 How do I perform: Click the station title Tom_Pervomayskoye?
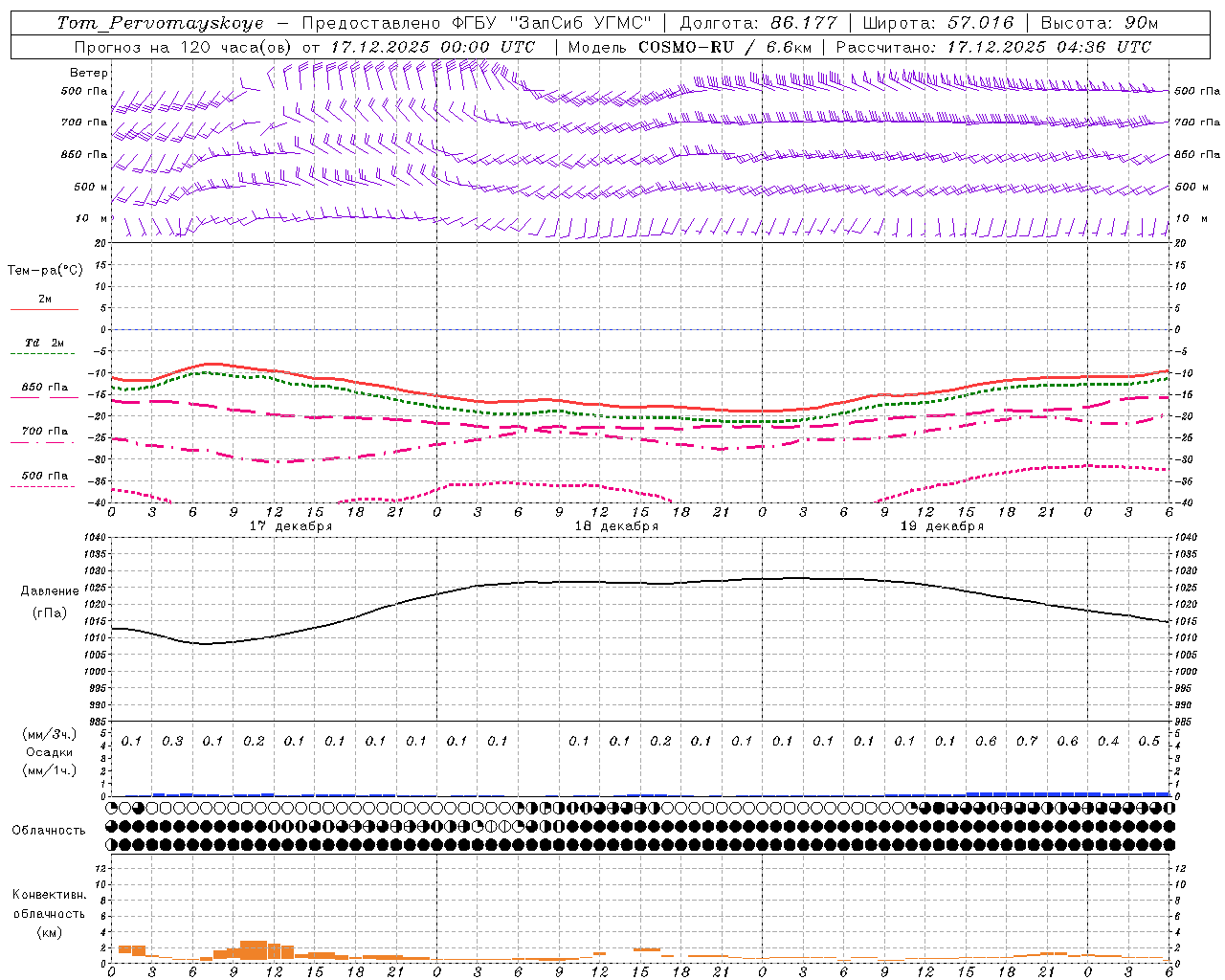point(160,23)
